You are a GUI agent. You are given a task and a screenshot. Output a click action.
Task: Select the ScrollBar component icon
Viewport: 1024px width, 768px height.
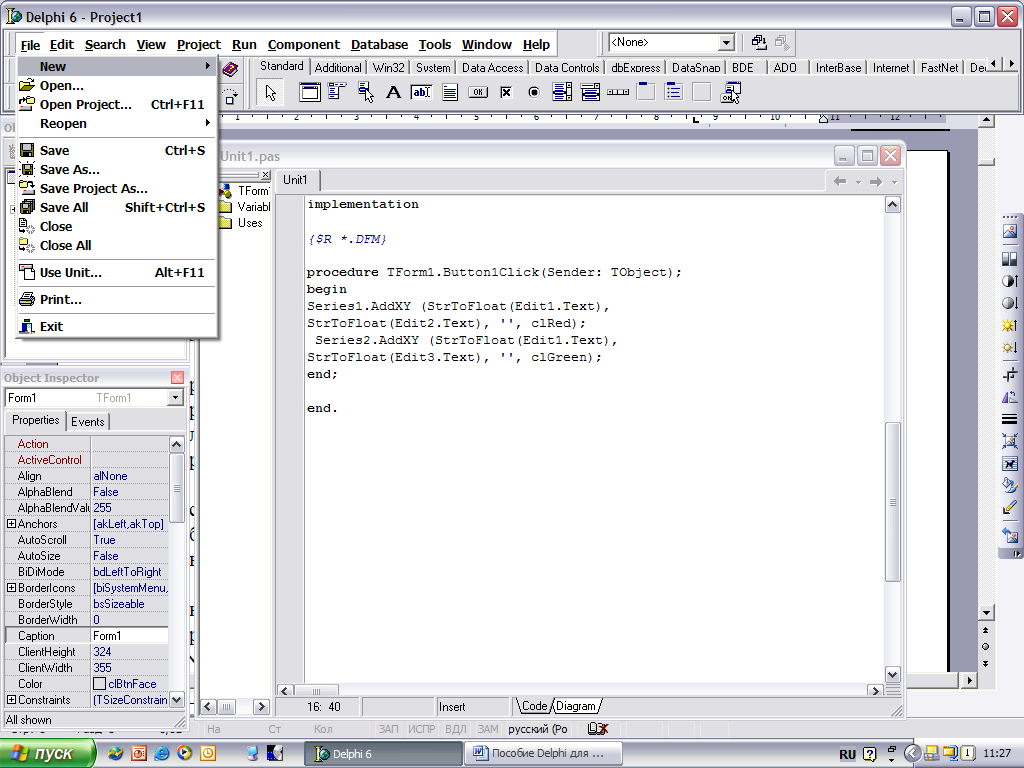pos(618,92)
